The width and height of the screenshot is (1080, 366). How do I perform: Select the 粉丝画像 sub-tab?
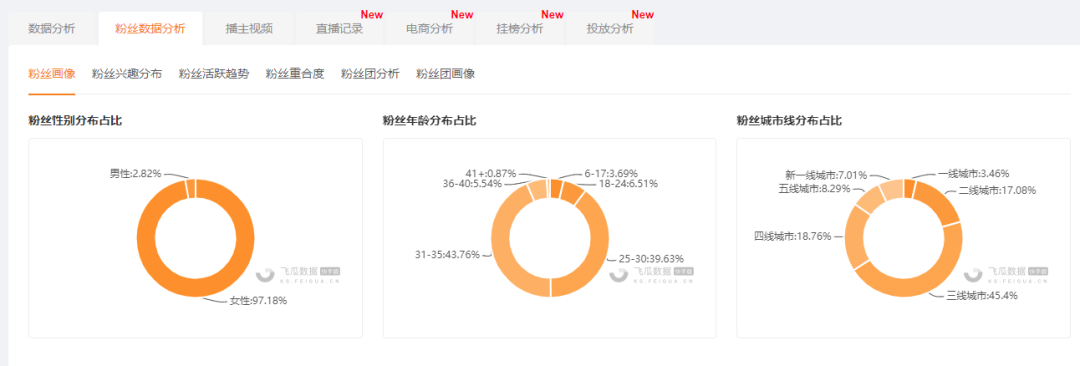coord(52,74)
